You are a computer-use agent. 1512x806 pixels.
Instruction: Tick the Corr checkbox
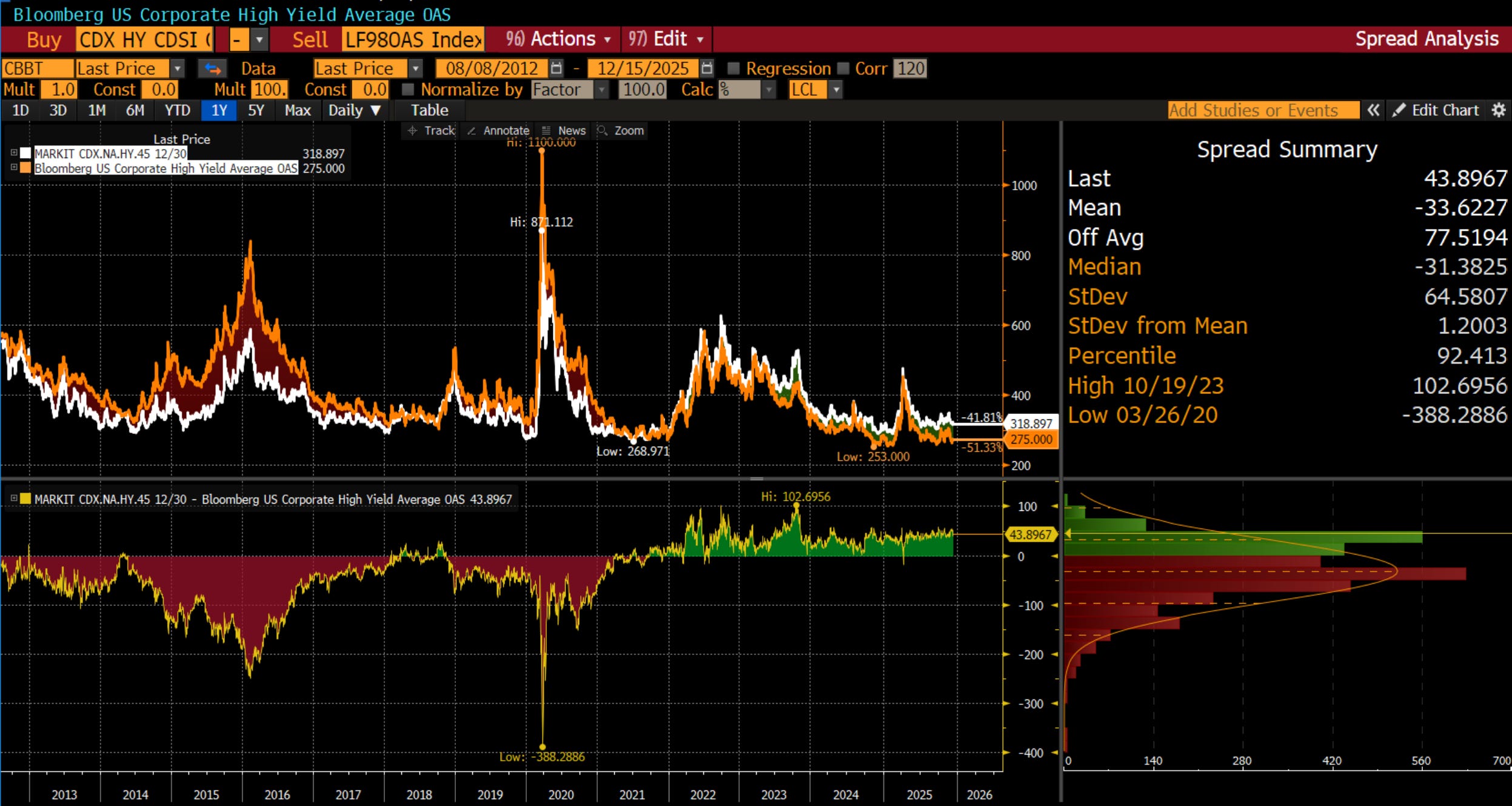tap(843, 68)
